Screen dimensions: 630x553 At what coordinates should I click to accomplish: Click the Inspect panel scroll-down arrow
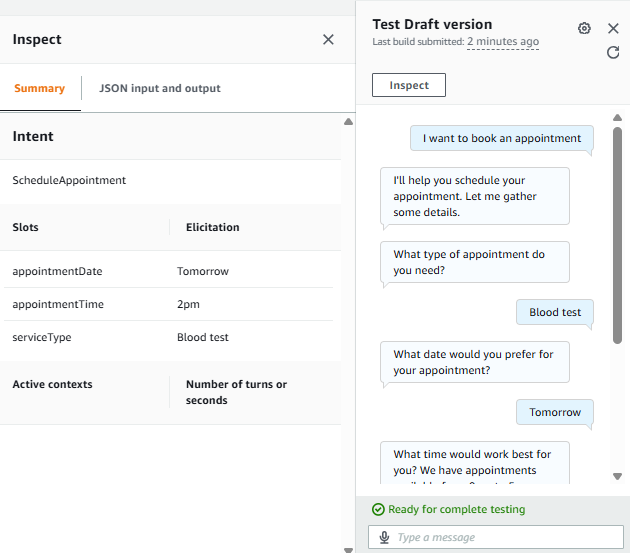(x=348, y=550)
